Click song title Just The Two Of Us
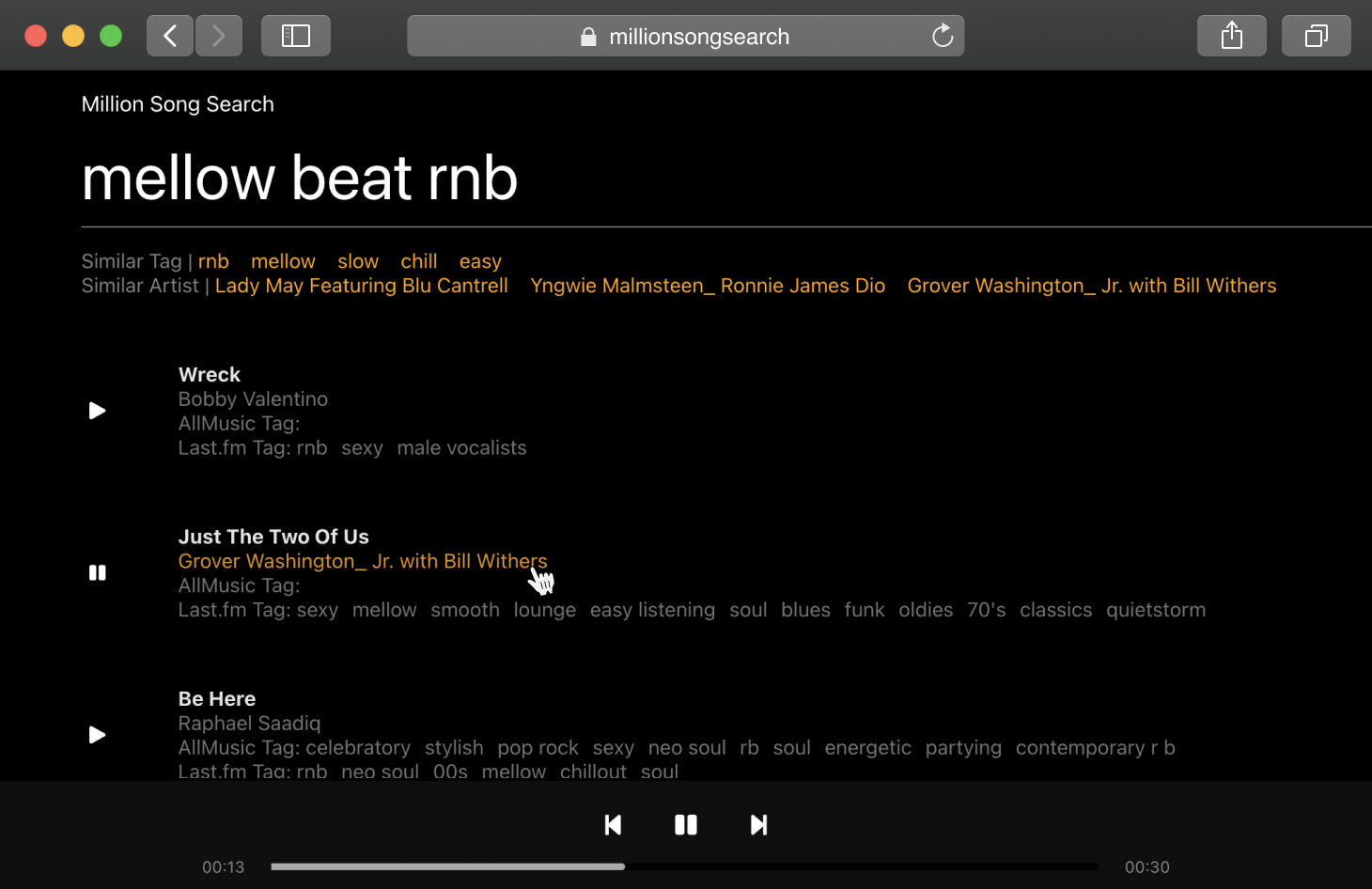The image size is (1372, 889). point(273,537)
